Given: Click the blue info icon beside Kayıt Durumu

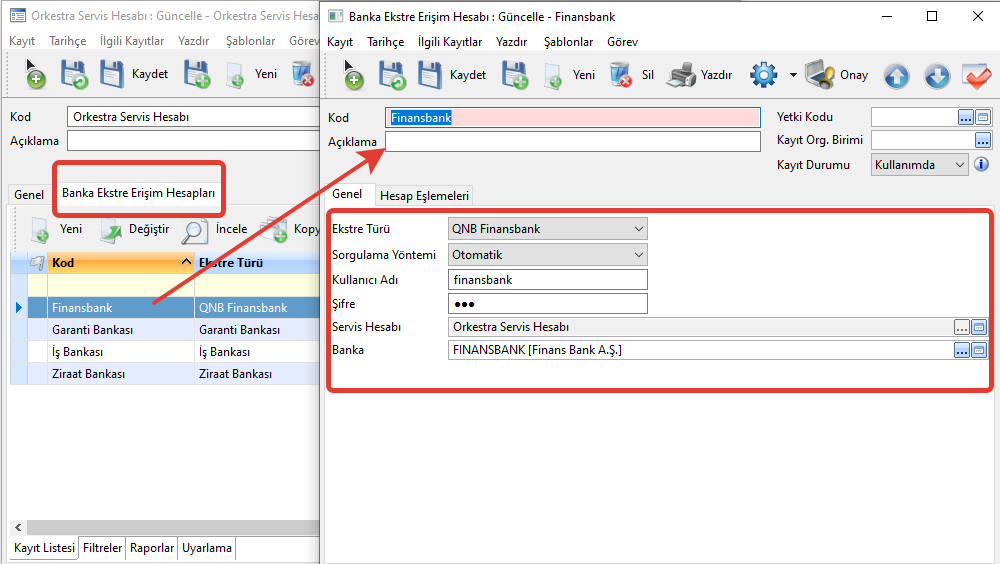Looking at the screenshot, I should pos(981,165).
